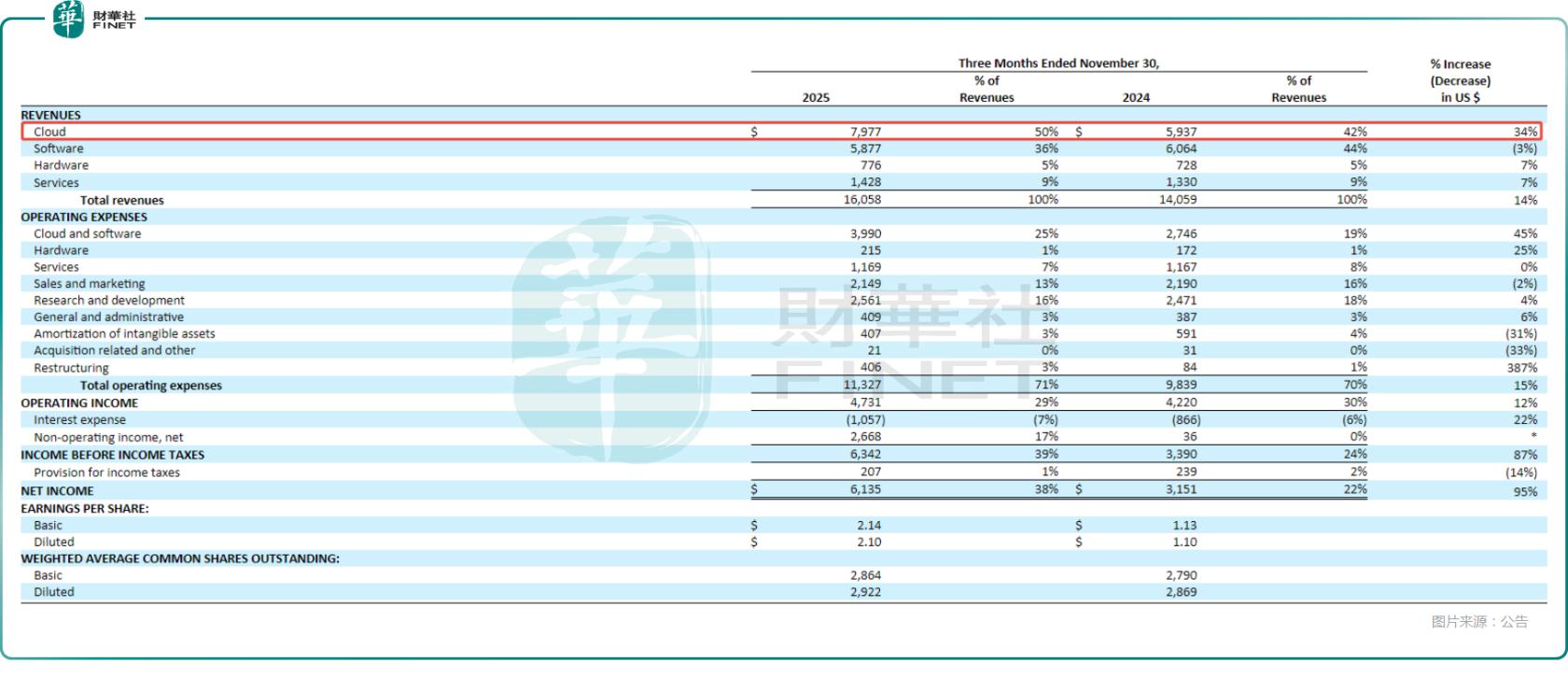Select the Research and development row label
The width and height of the screenshot is (1568, 677).
(x=109, y=301)
